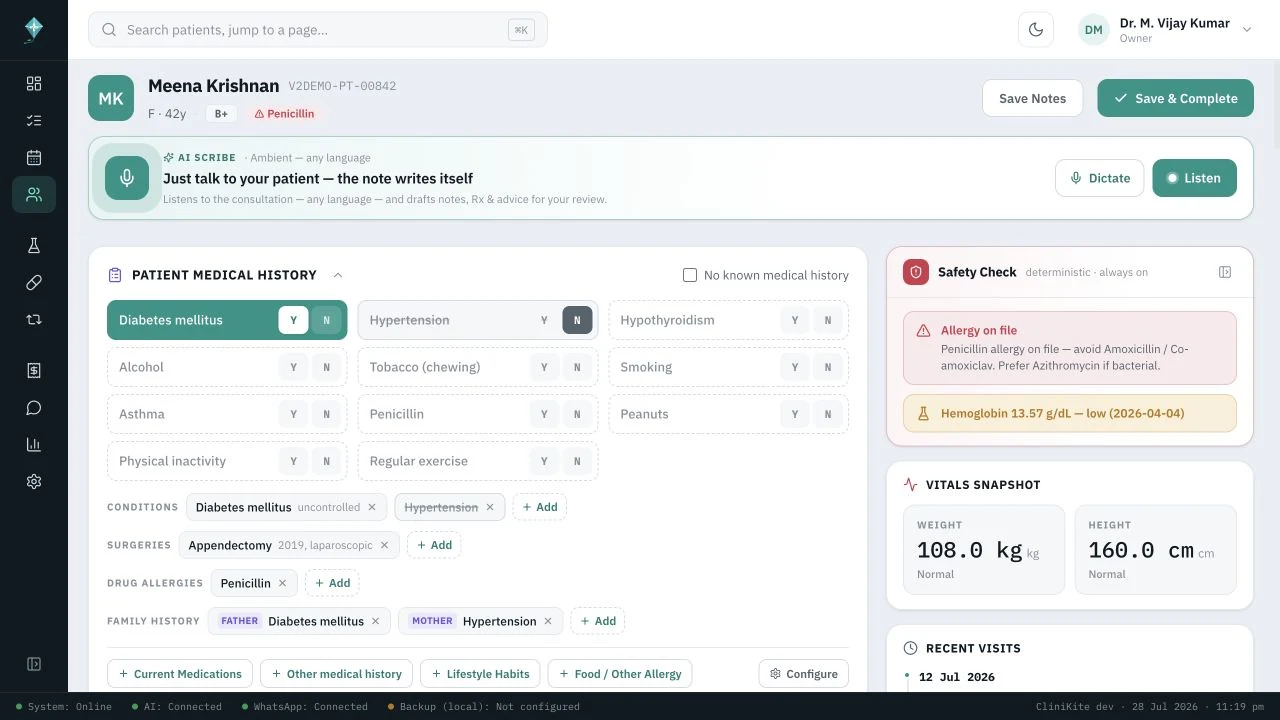Viewport: 1280px width, 720px height.
Task: Collapse Patient Medical History section
Action: click(x=337, y=275)
